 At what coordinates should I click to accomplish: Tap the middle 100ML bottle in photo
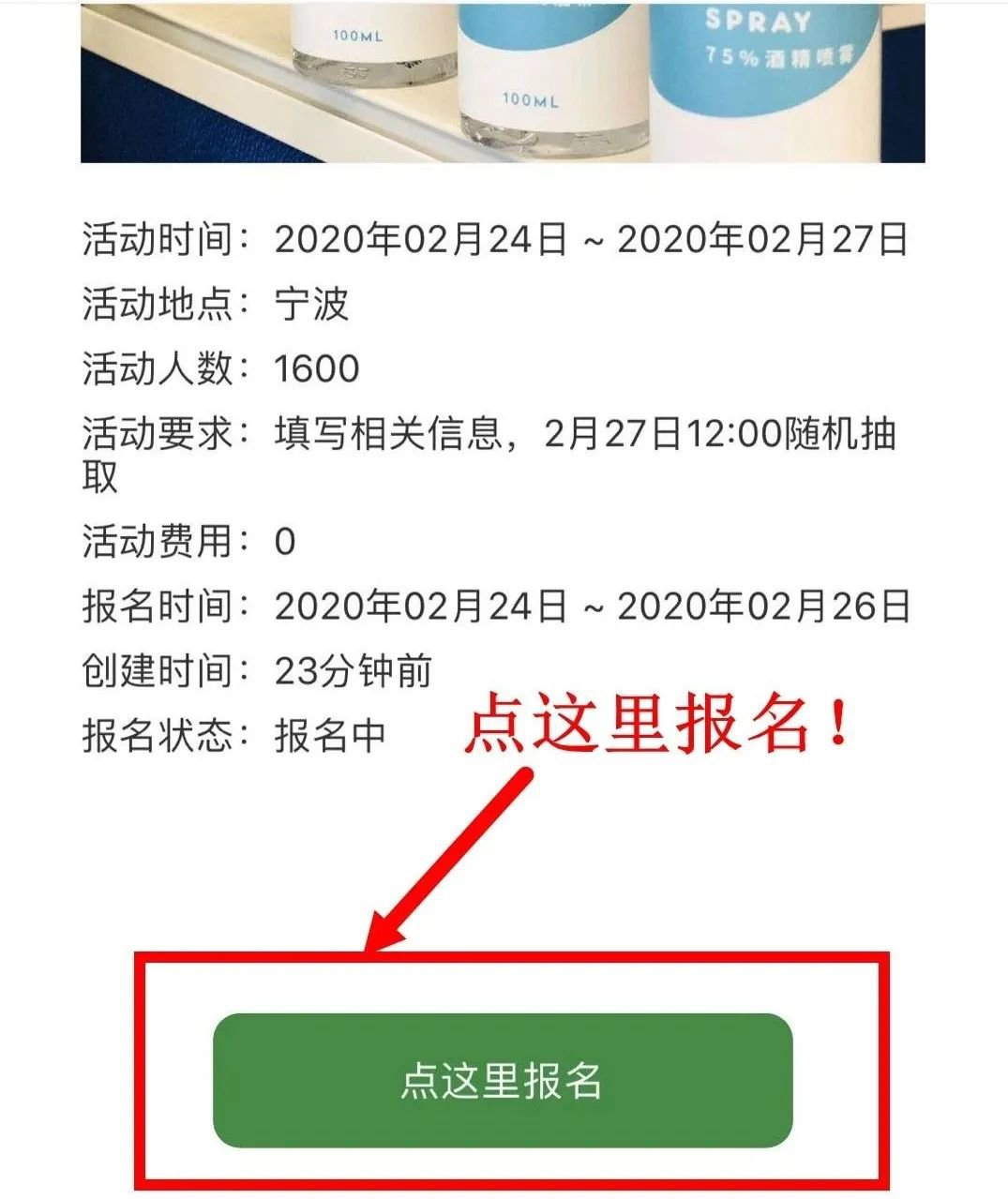530,75
